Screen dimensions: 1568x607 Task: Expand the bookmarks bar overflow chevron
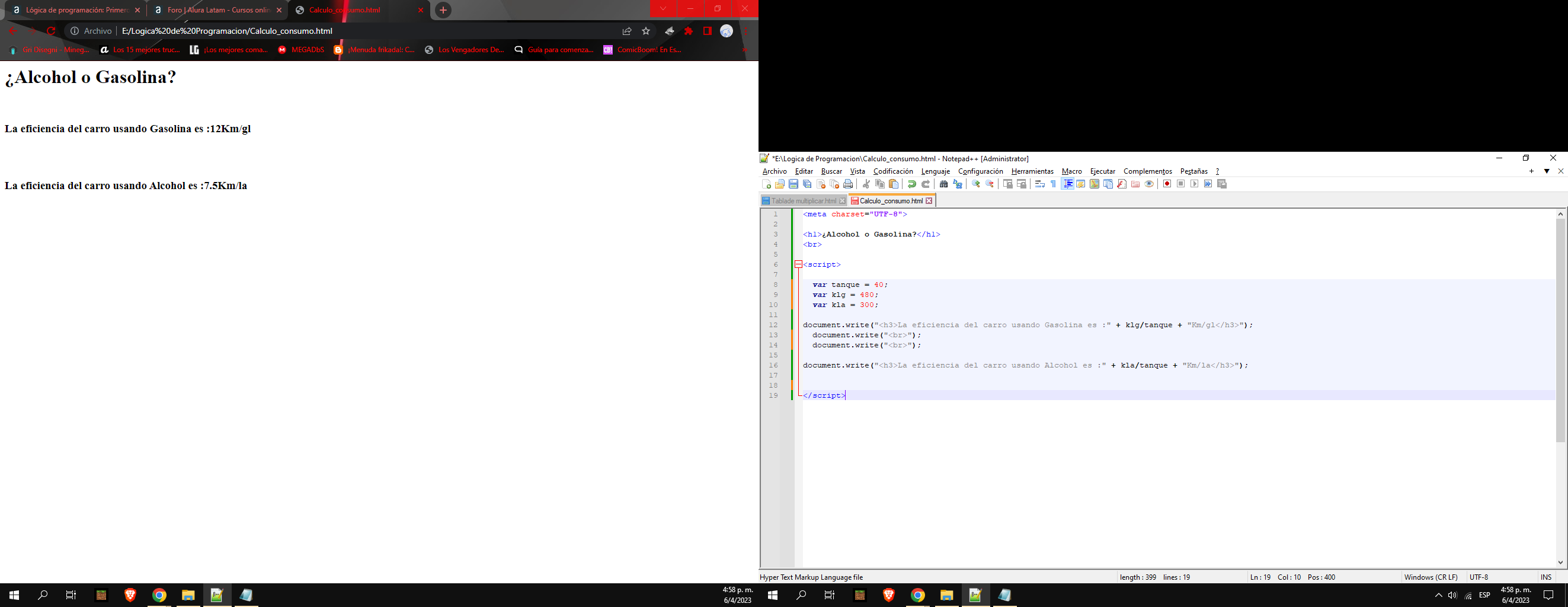pos(744,50)
